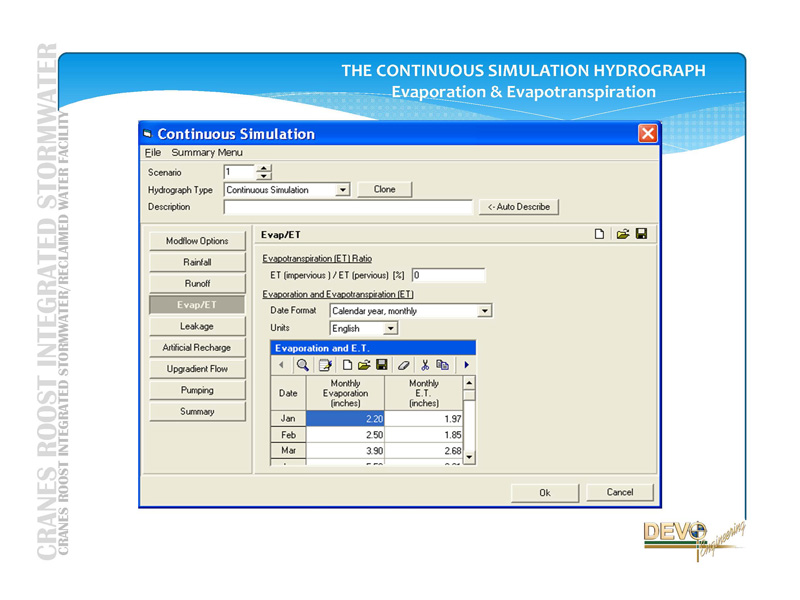Click the table's vertical scrollbar down arrow
The image size is (800, 600).
point(469,458)
